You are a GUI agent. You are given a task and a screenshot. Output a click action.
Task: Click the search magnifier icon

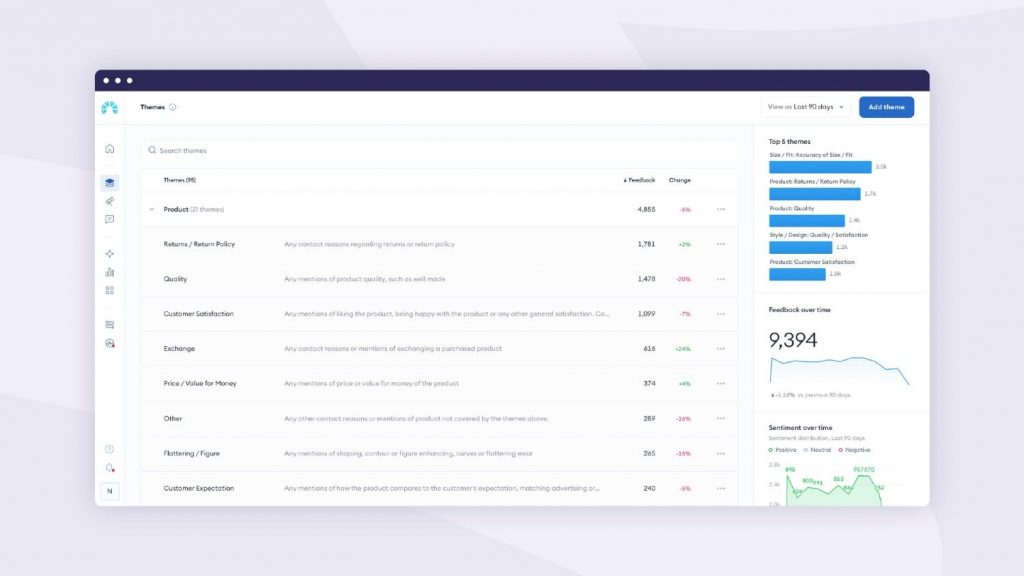point(152,150)
